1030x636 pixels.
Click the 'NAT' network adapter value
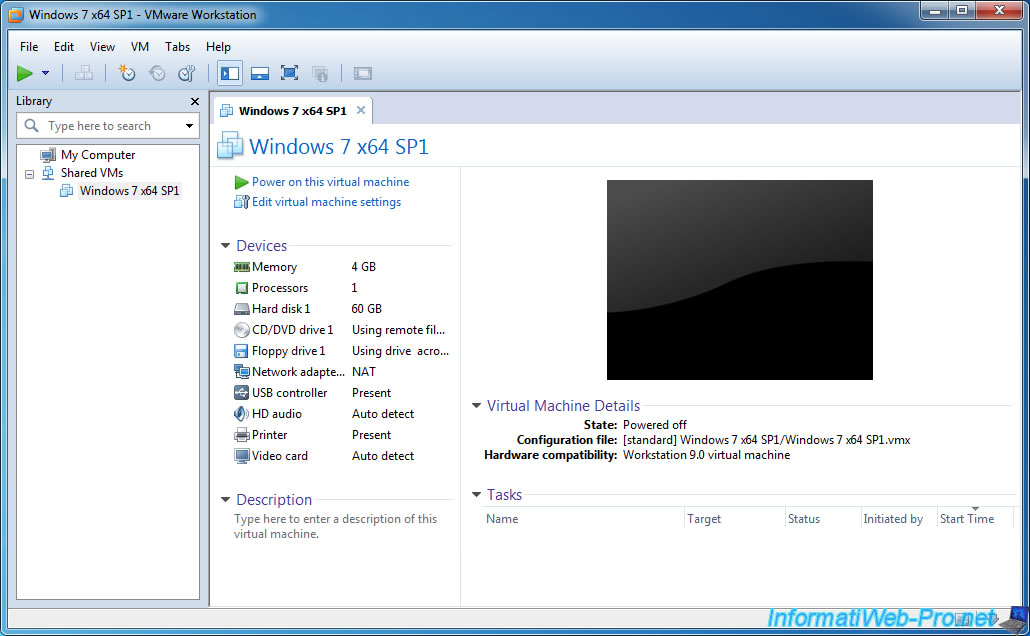point(364,372)
